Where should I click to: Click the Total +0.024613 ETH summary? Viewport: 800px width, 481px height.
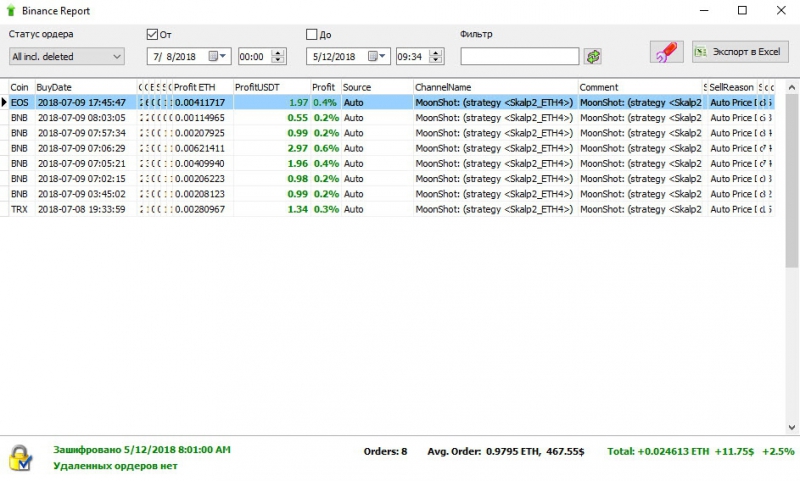click(x=701, y=451)
